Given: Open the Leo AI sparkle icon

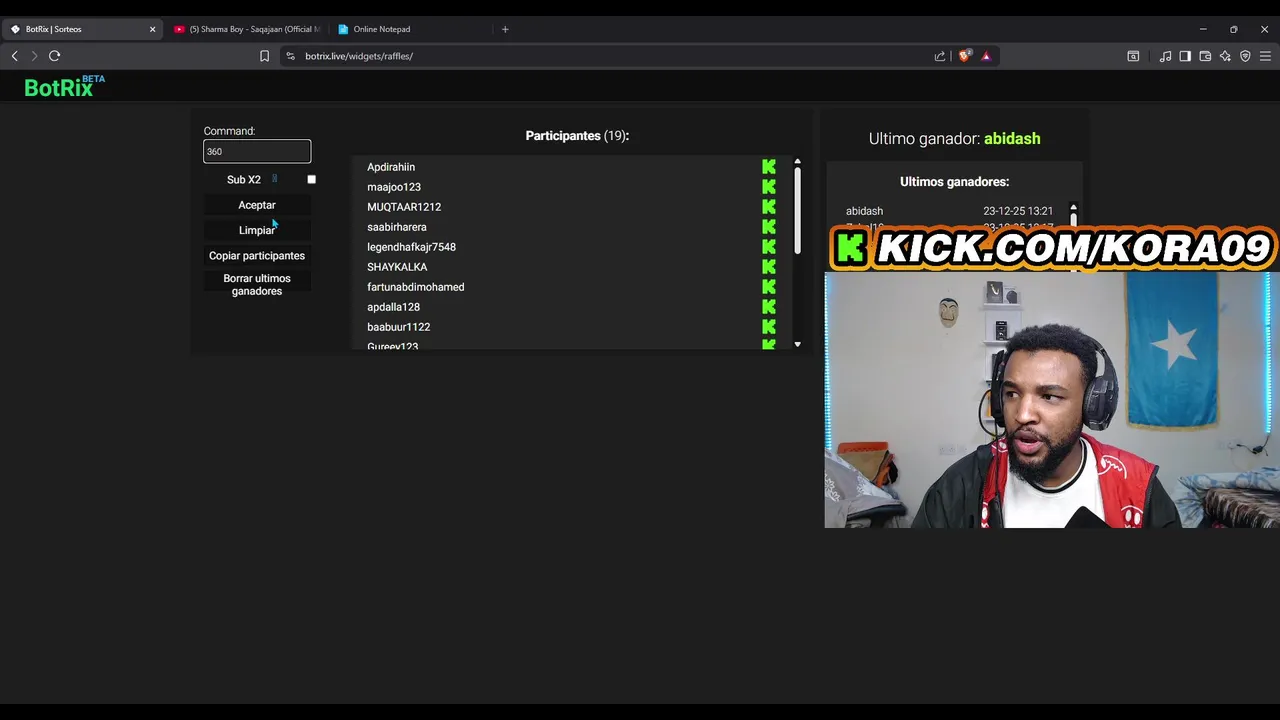Looking at the screenshot, I should point(1225,56).
